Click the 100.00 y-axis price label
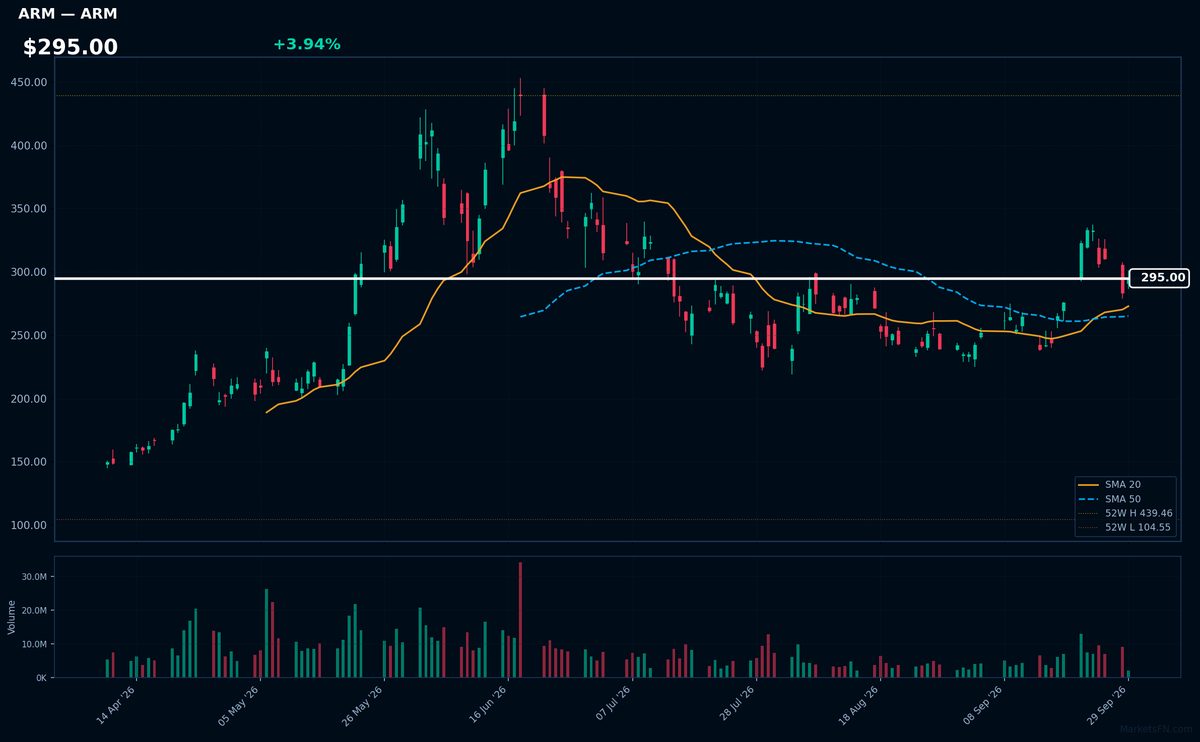 coord(29,525)
